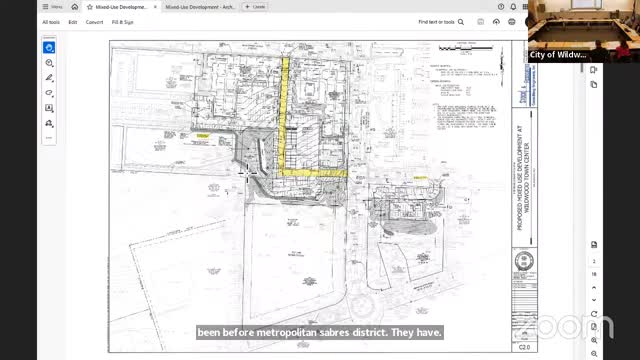Open the Fill & Sign menu item
Screen dimensions: 640x360
pyautogui.click(x=122, y=22)
